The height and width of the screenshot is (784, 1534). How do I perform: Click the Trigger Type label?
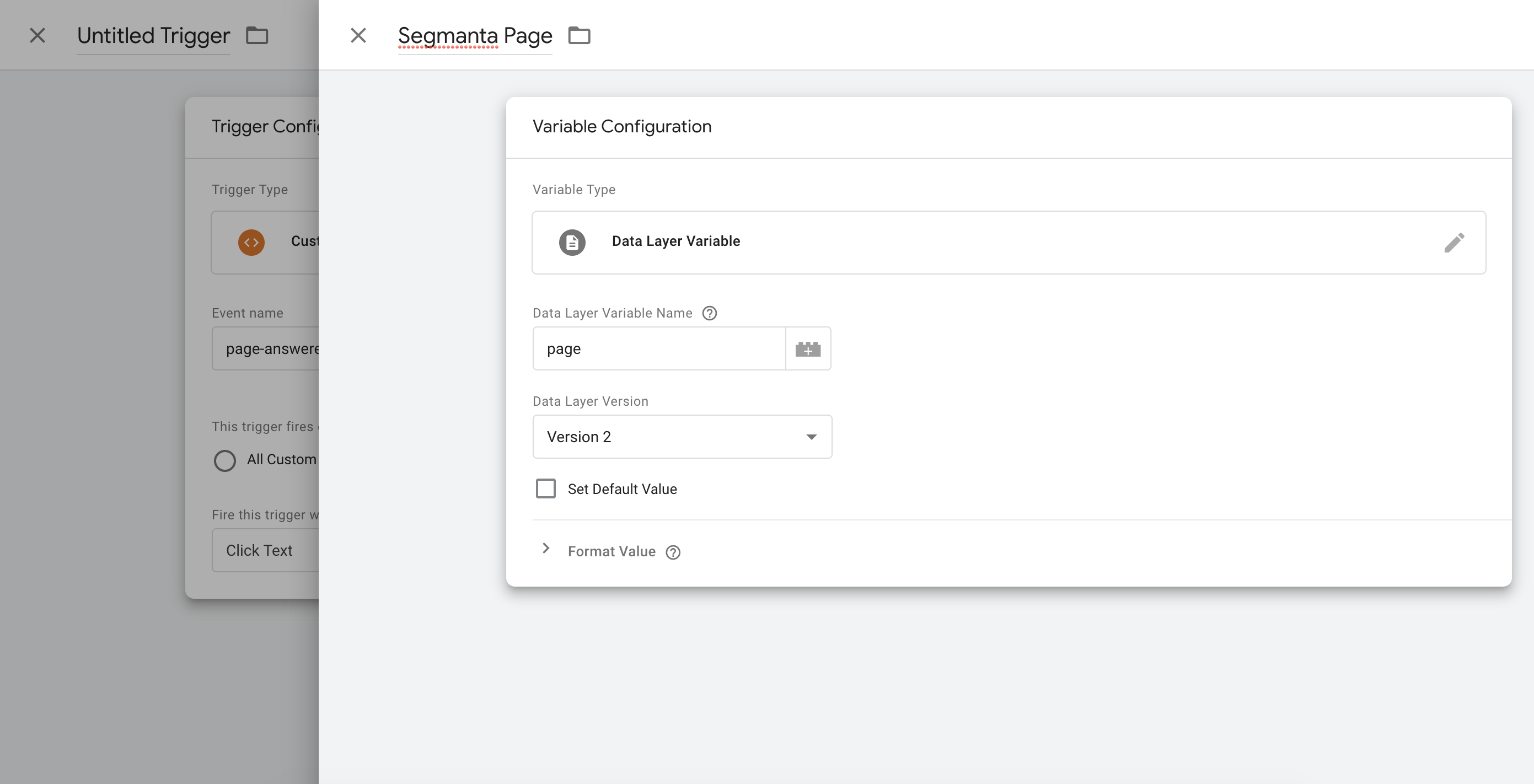250,189
